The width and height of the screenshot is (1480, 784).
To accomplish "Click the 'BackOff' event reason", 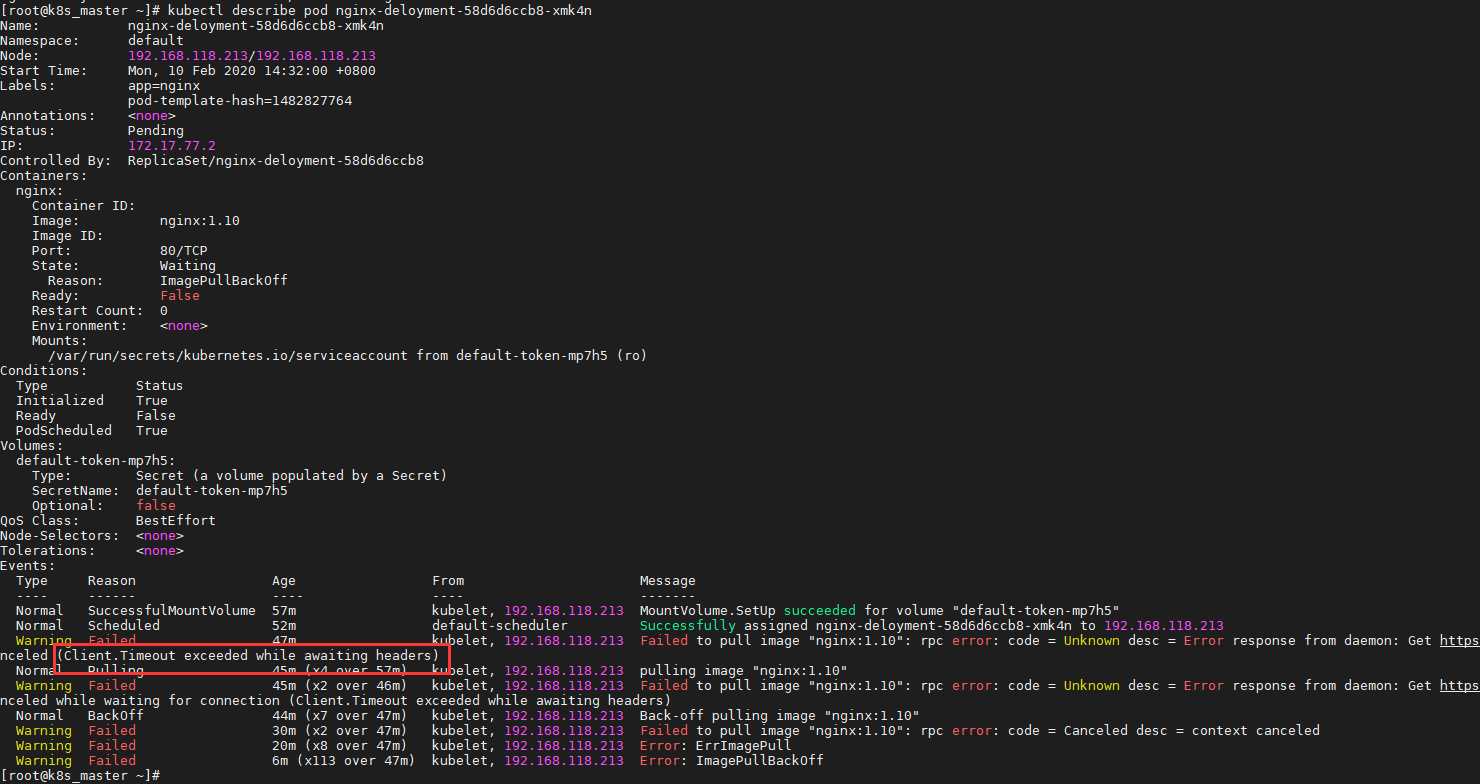I will click(116, 715).
